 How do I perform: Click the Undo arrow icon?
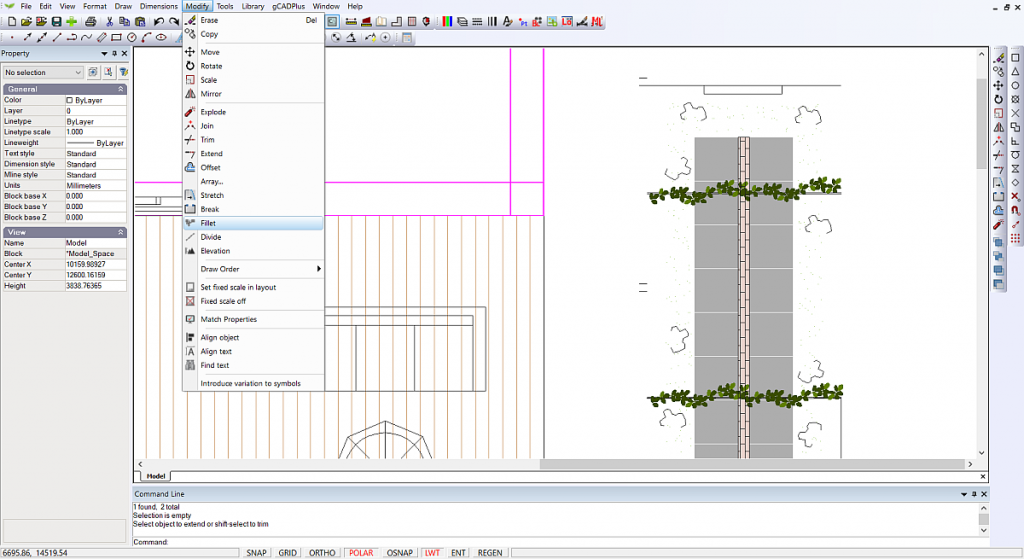[x=158, y=22]
